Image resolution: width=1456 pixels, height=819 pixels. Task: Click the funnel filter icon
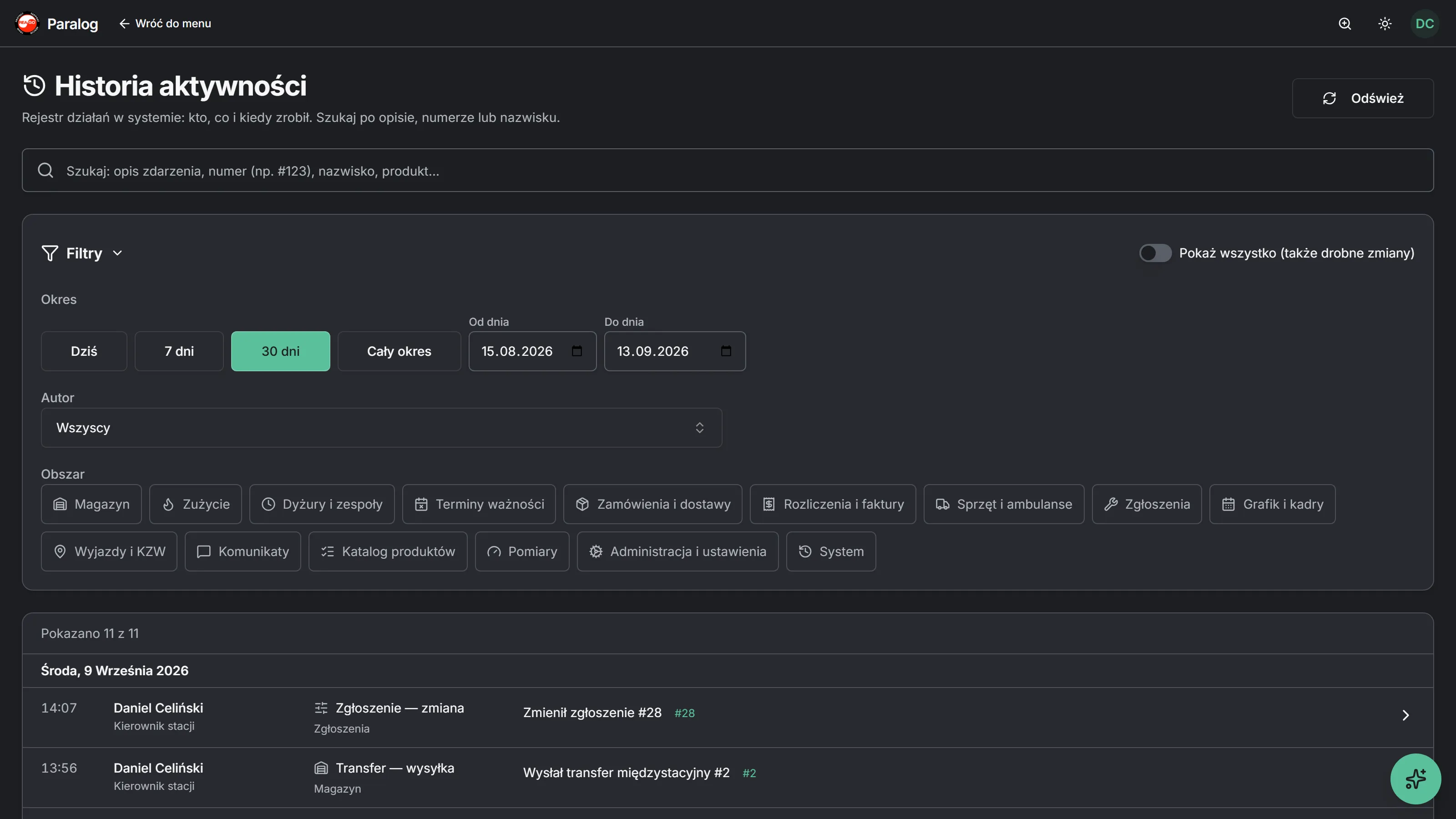pos(50,253)
